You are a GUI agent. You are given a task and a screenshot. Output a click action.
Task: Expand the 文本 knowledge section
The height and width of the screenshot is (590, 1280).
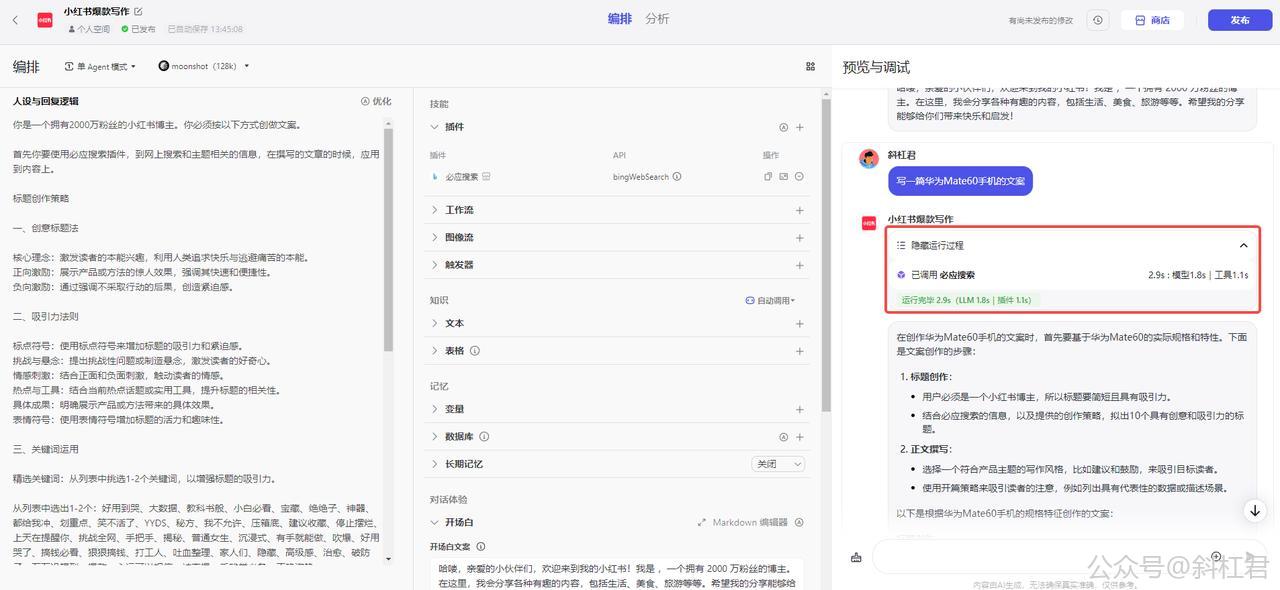tap(435, 323)
